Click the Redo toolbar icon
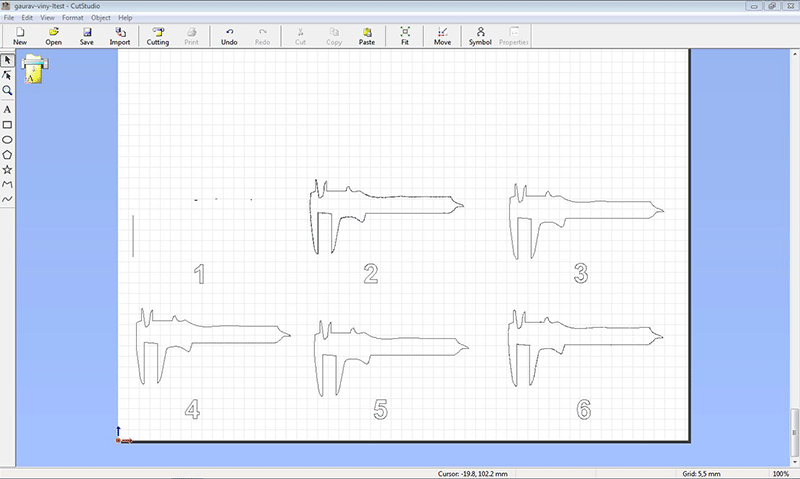The height and width of the screenshot is (479, 800). click(x=262, y=36)
